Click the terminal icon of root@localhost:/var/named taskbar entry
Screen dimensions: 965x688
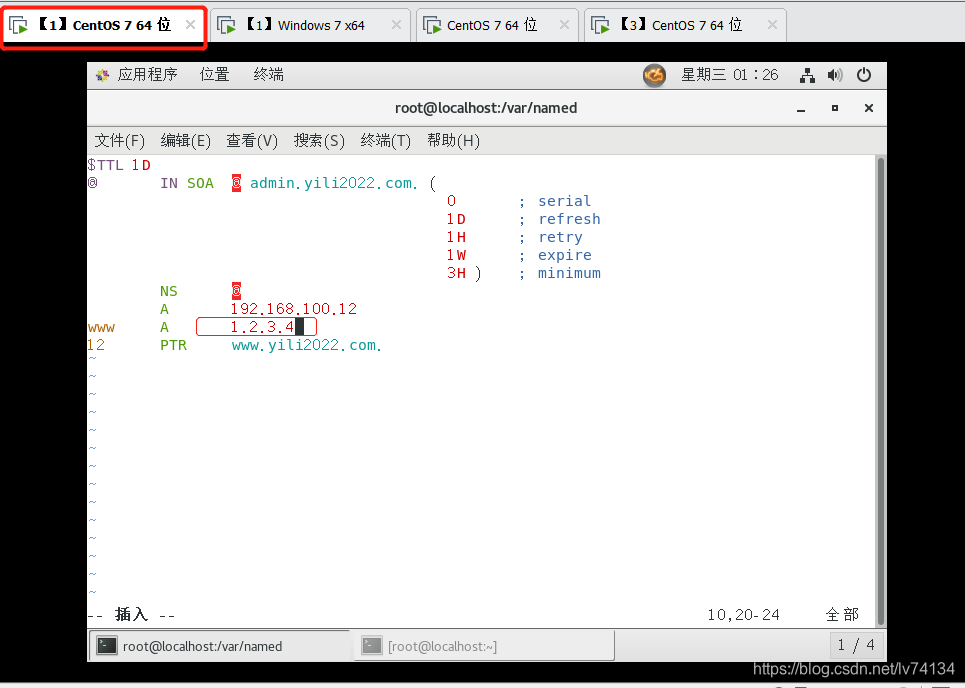[x=107, y=646]
